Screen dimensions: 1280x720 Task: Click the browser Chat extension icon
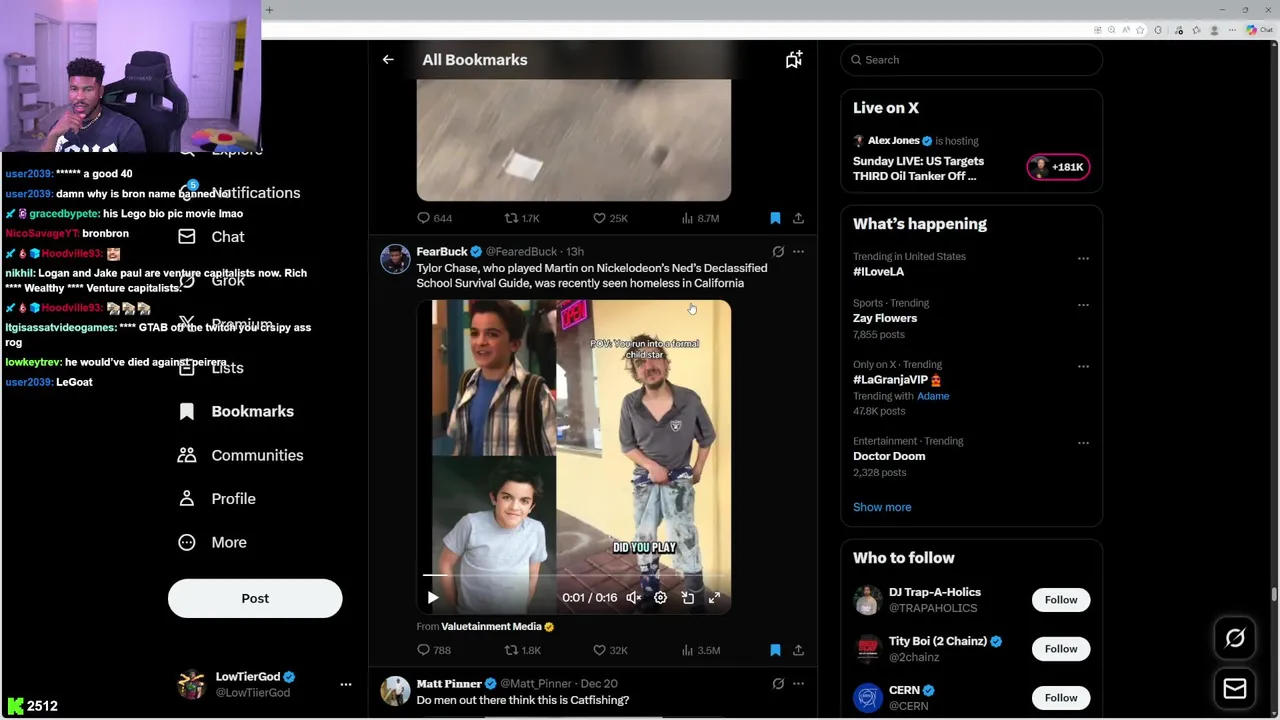click(x=1259, y=30)
